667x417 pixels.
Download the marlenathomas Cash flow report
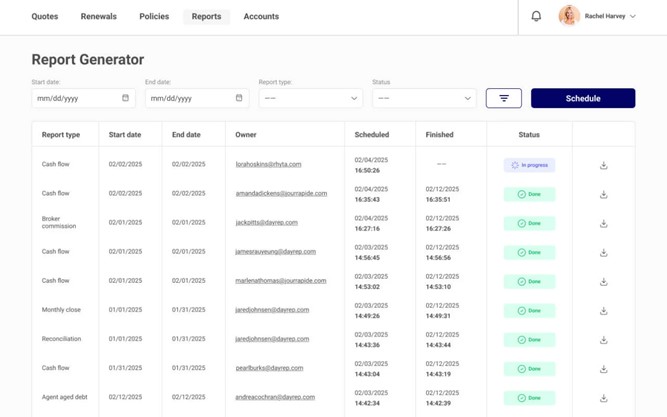pos(603,282)
